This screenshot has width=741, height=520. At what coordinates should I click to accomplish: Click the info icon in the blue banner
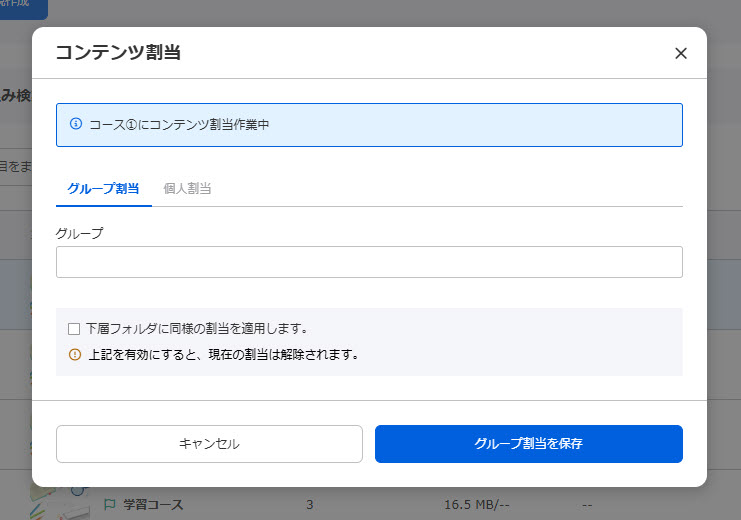(x=76, y=124)
